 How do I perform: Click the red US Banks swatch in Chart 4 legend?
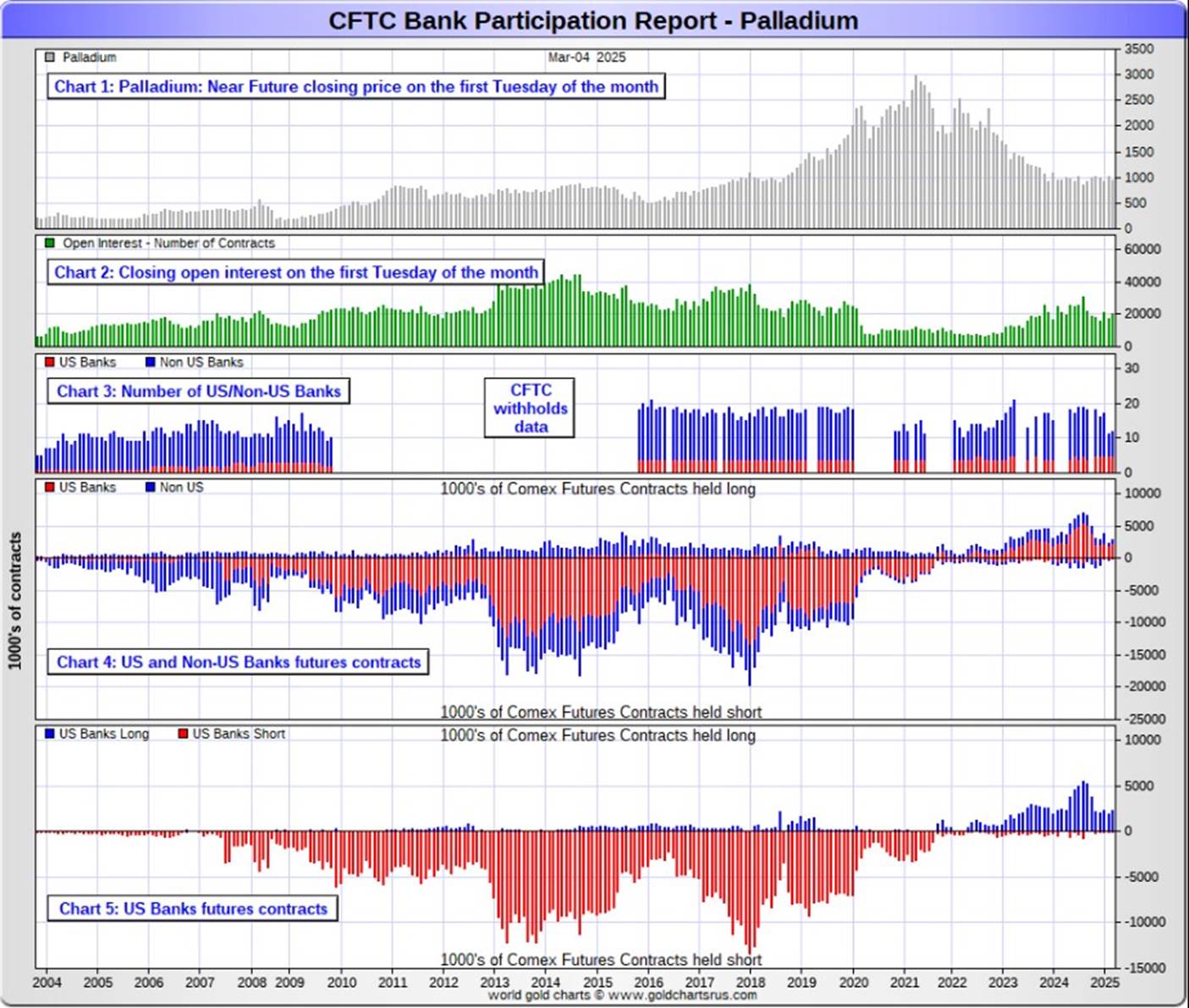pos(49,487)
